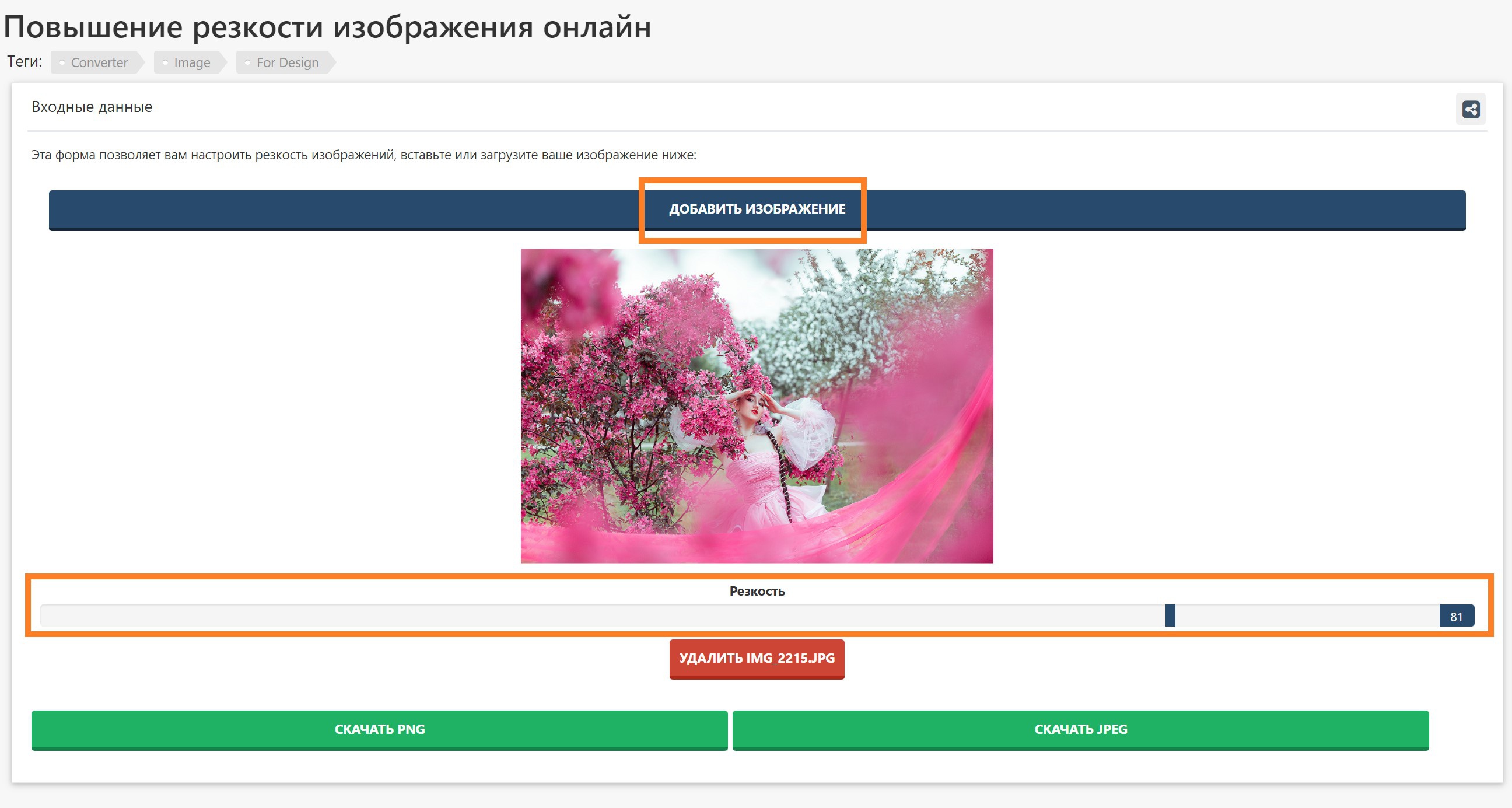The width and height of the screenshot is (1512, 808).
Task: Click the Теги: label
Action: [x=24, y=62]
